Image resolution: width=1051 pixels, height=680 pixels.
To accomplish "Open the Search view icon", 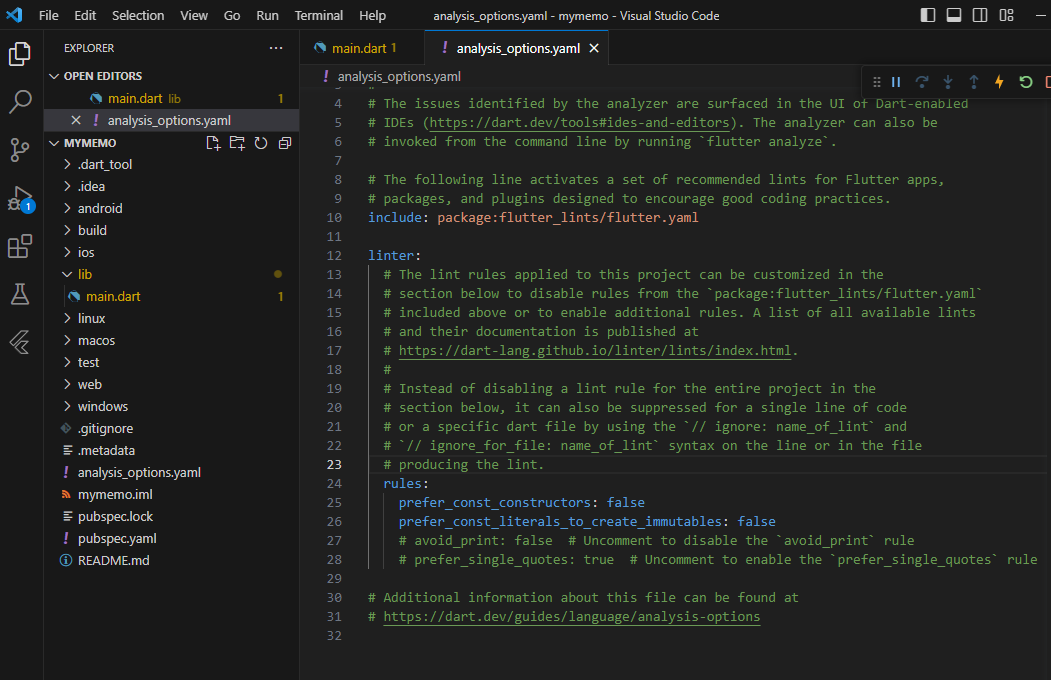I will [x=19, y=102].
